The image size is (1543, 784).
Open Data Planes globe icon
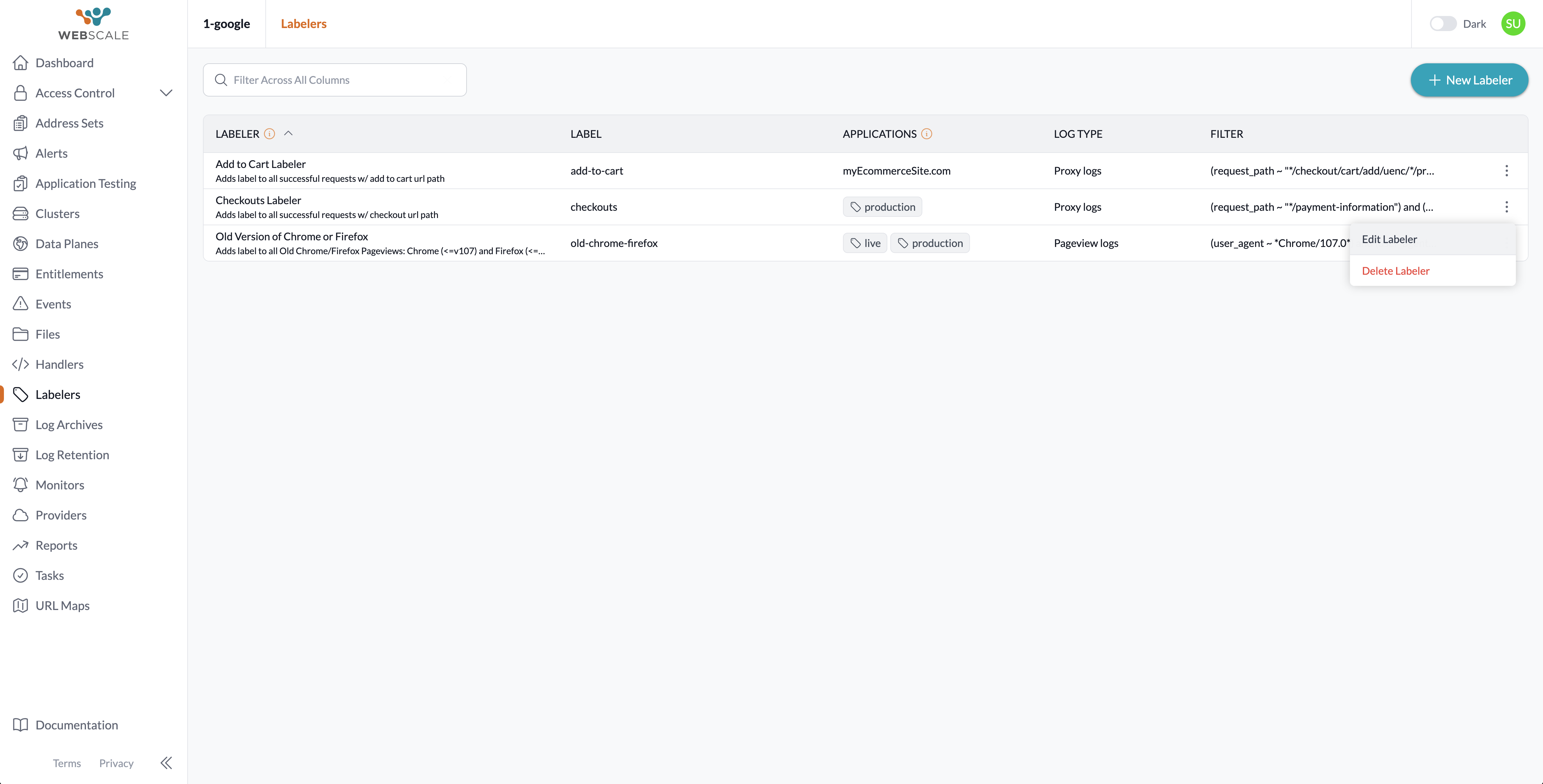click(x=21, y=244)
